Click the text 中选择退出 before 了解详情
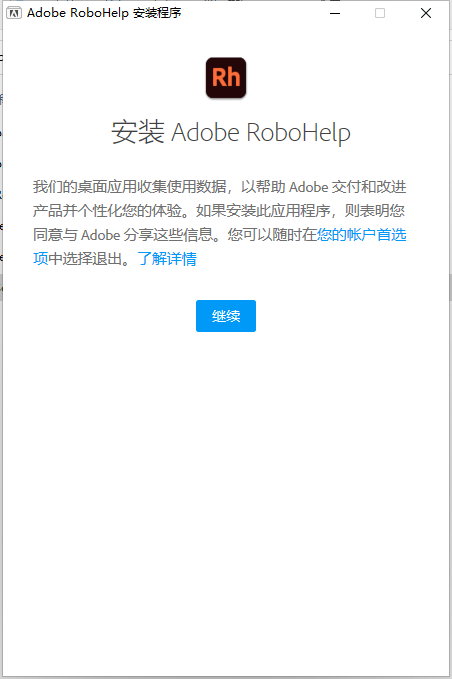 (85, 259)
